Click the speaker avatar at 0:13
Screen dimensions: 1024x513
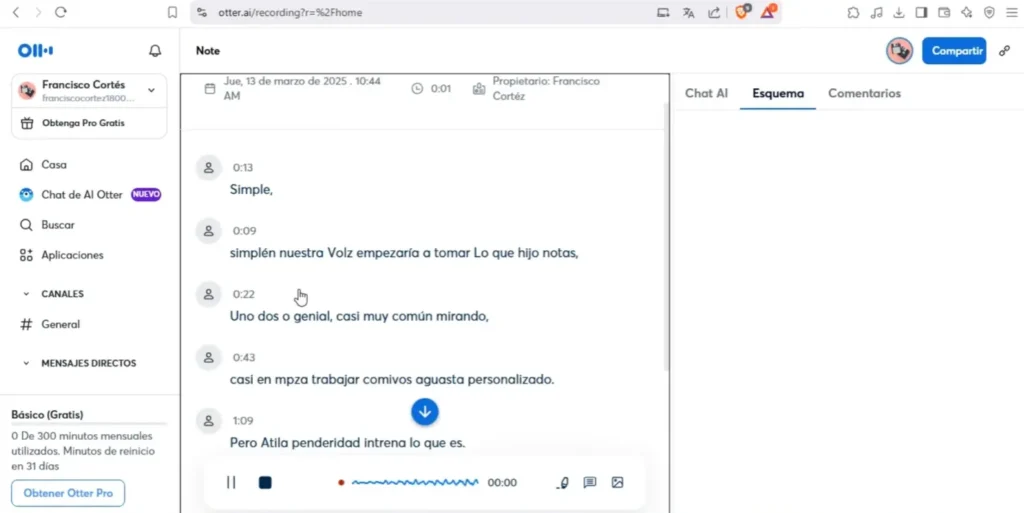pos(208,168)
